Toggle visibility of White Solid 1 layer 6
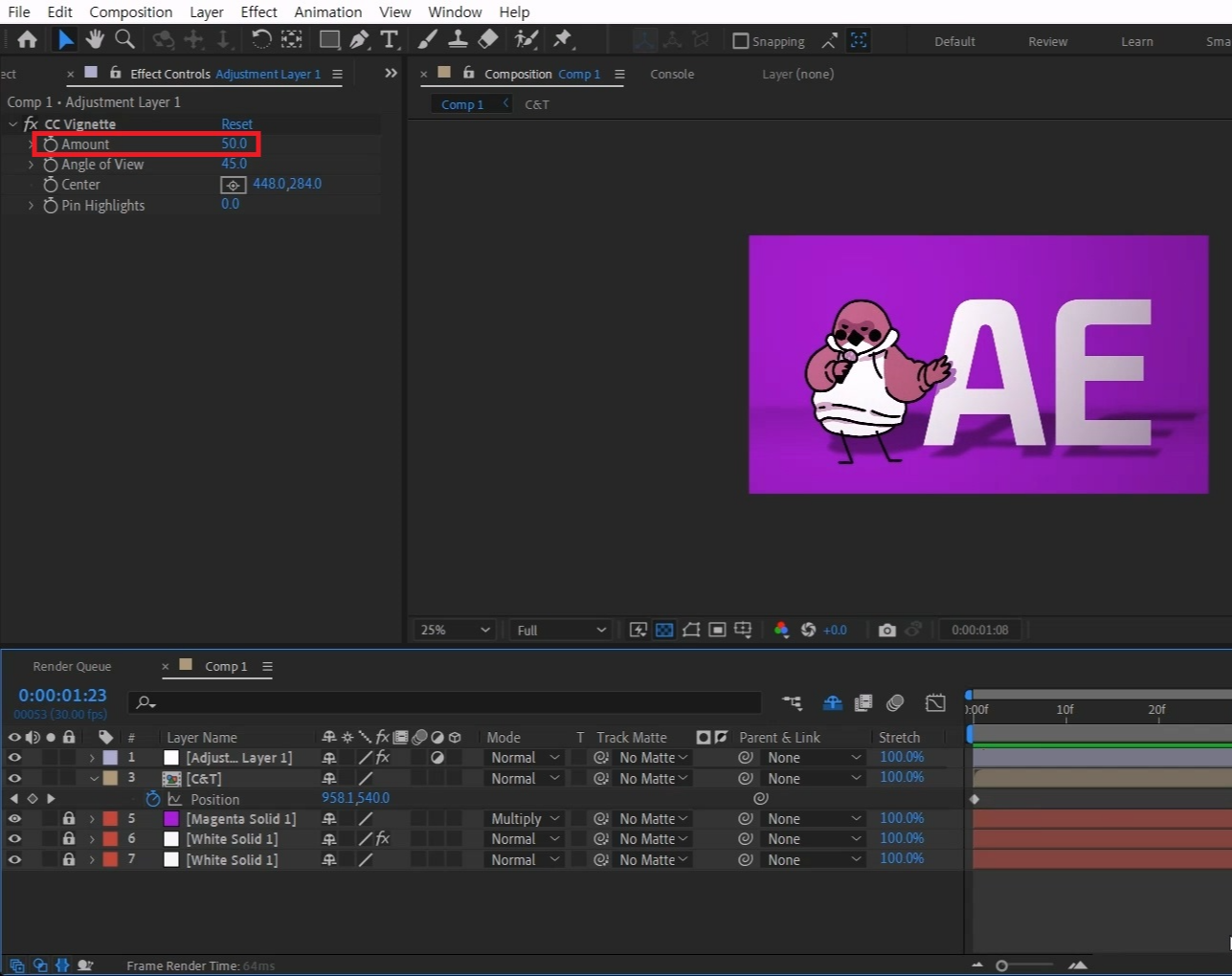1232x976 pixels. (x=14, y=838)
